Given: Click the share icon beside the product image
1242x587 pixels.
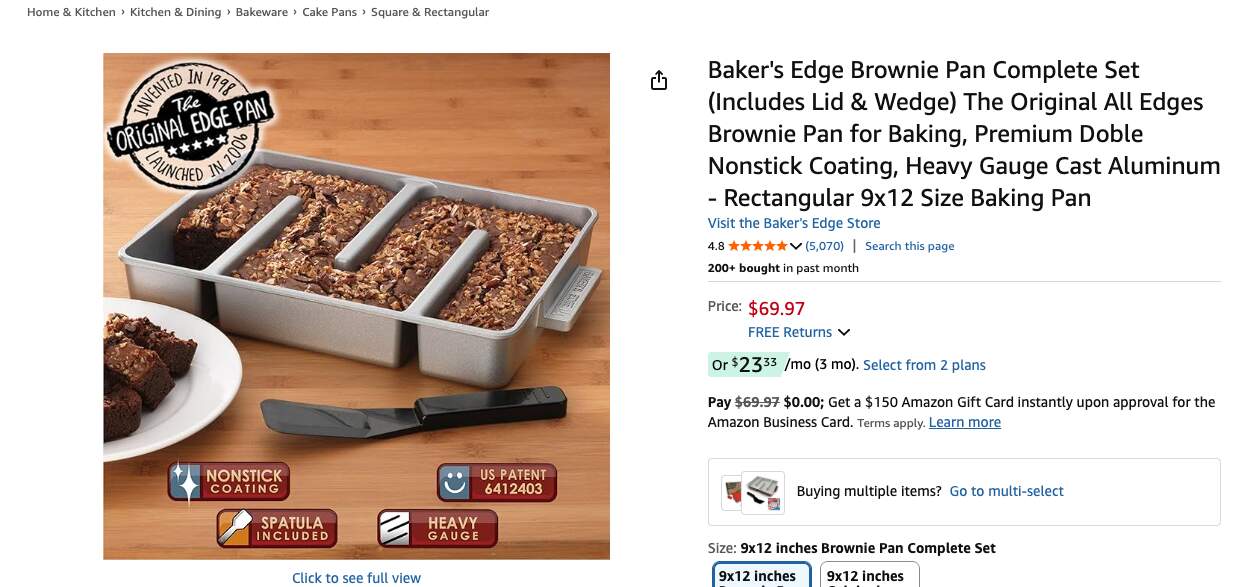Looking at the screenshot, I should coord(658,81).
